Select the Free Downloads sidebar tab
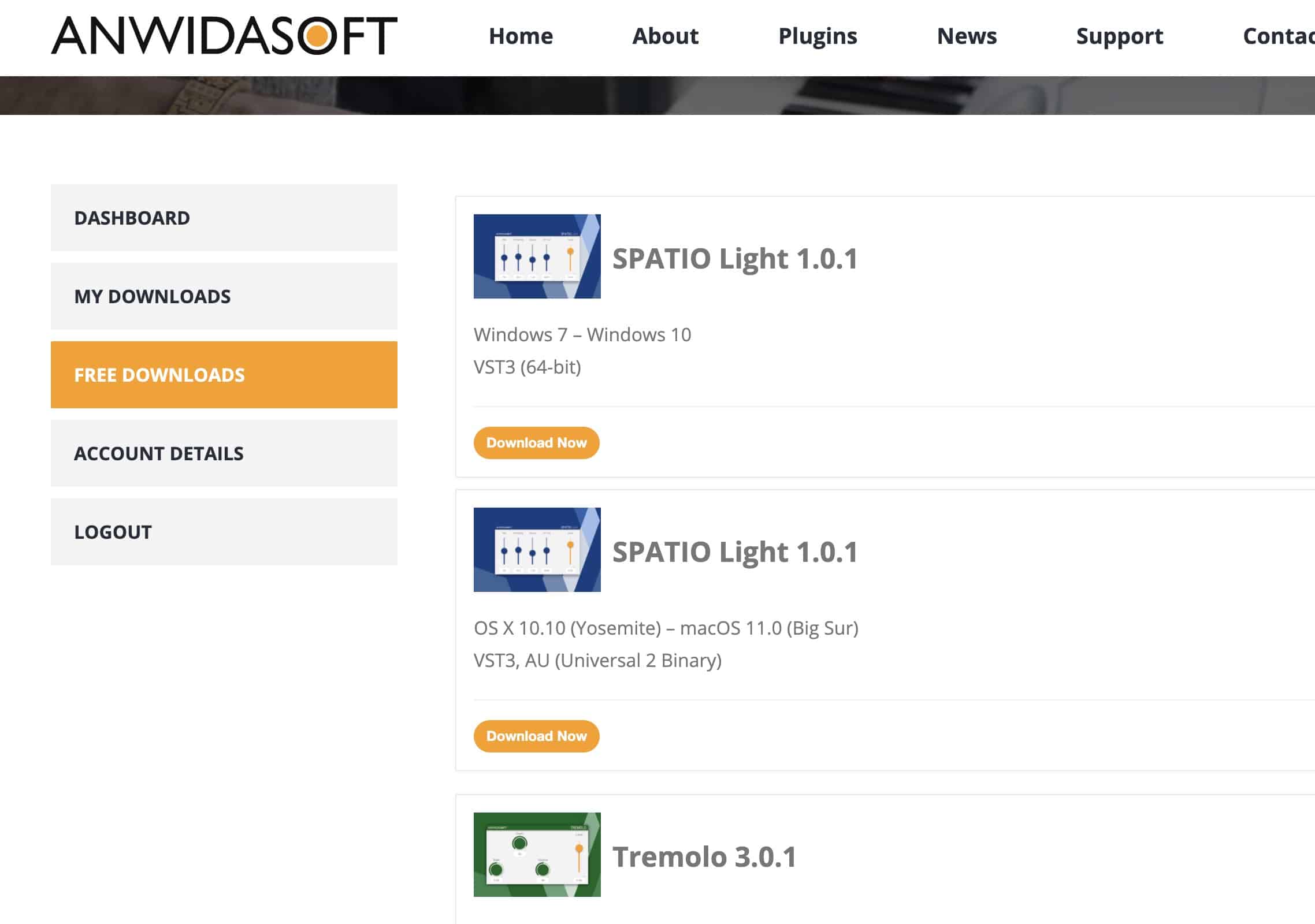The image size is (1315, 924). (224, 375)
